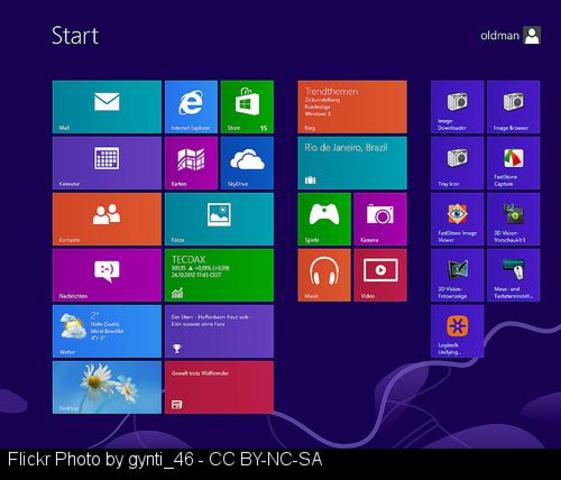Launch 3D Vision Vorschaukit tile

513,219
